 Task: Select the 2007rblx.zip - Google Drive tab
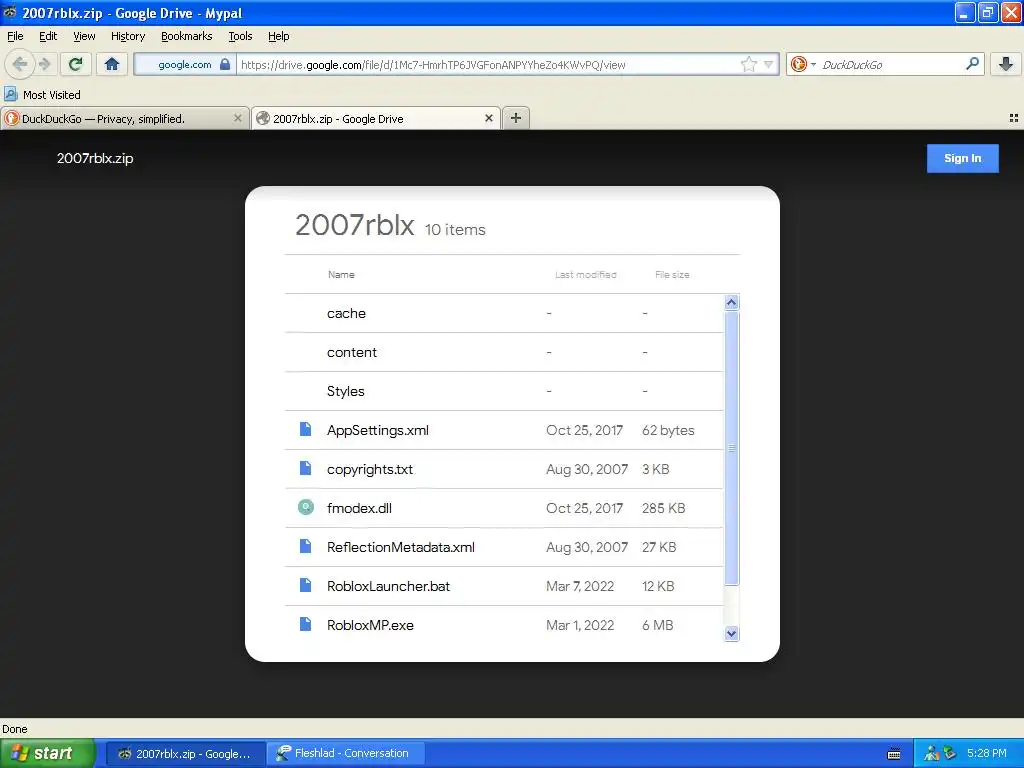coord(376,118)
